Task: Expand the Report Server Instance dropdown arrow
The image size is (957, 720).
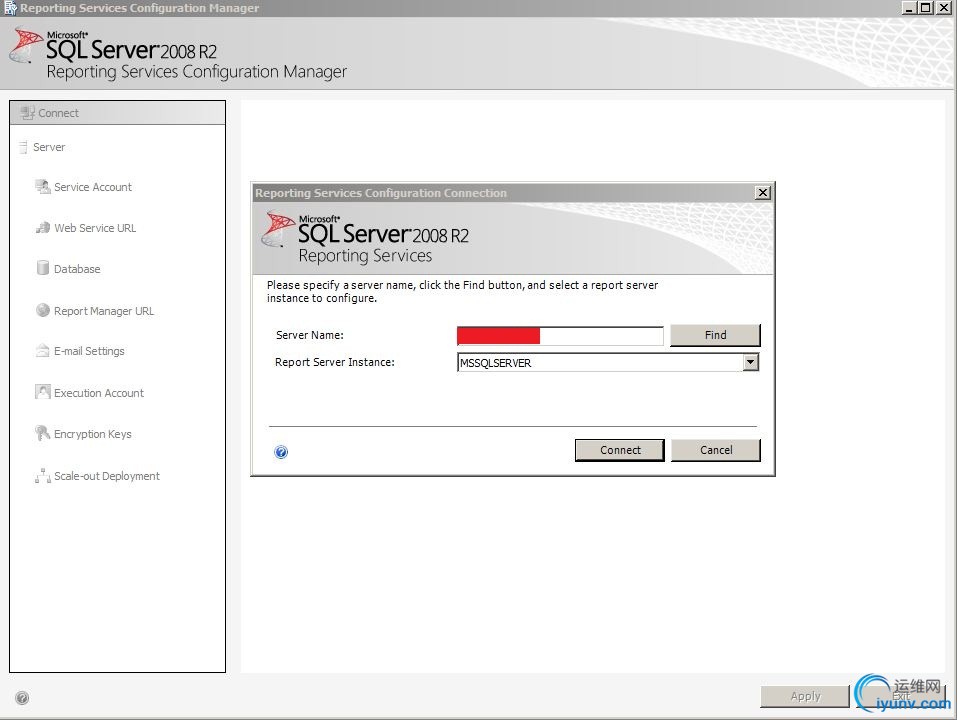Action: tap(751, 362)
